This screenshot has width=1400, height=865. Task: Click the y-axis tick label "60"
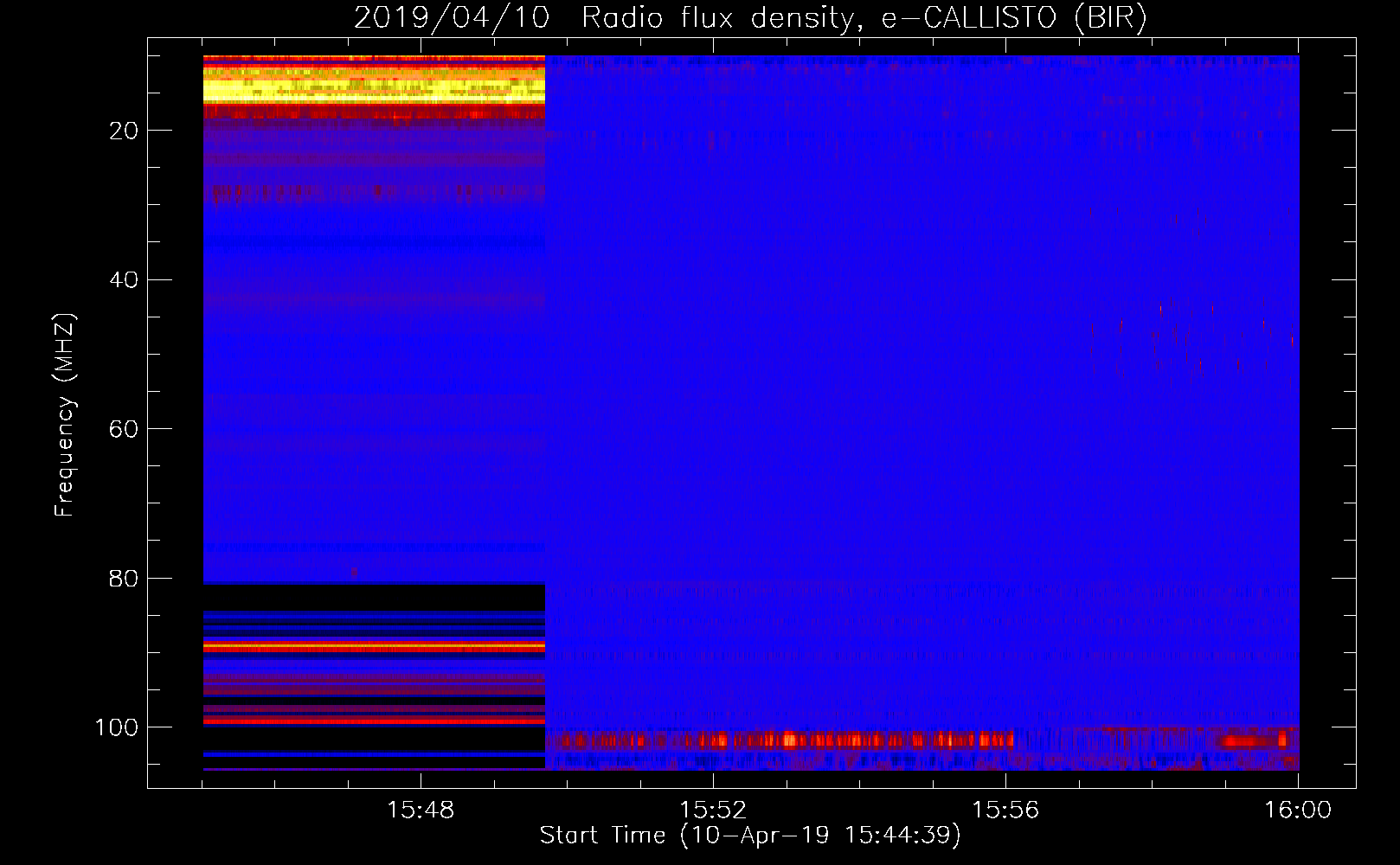[x=124, y=430]
